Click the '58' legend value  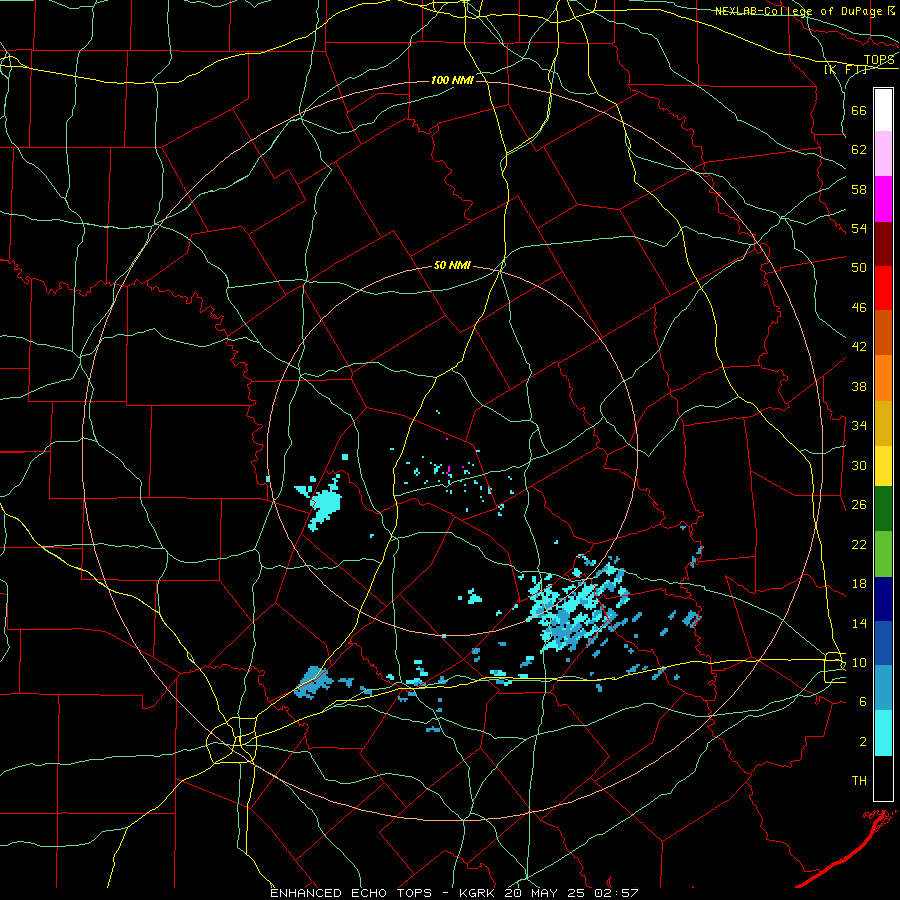click(859, 189)
